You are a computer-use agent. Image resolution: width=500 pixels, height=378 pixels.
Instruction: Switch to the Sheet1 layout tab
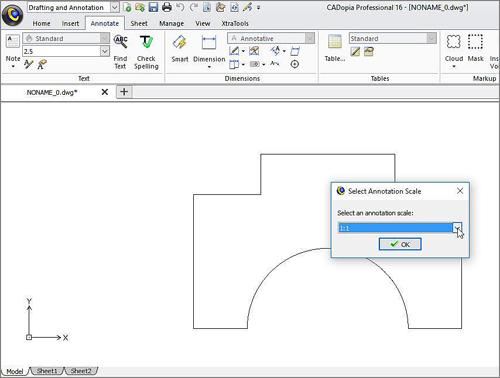point(47,371)
